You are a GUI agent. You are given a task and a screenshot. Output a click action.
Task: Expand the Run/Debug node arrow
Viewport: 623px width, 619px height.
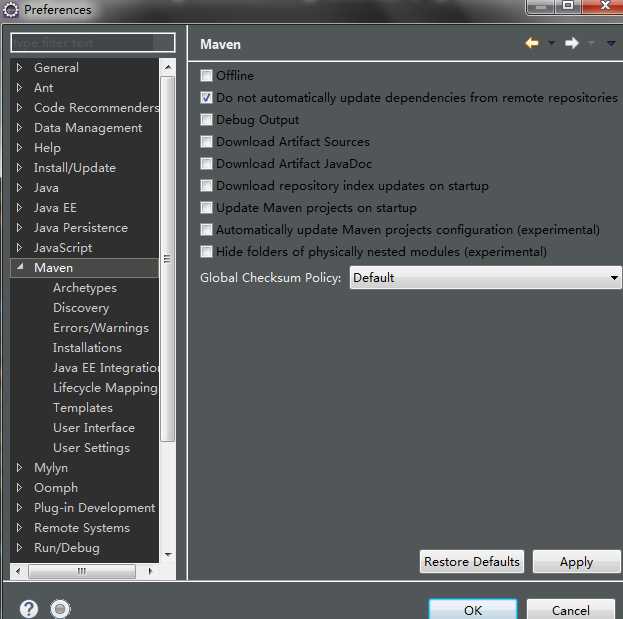point(19,547)
